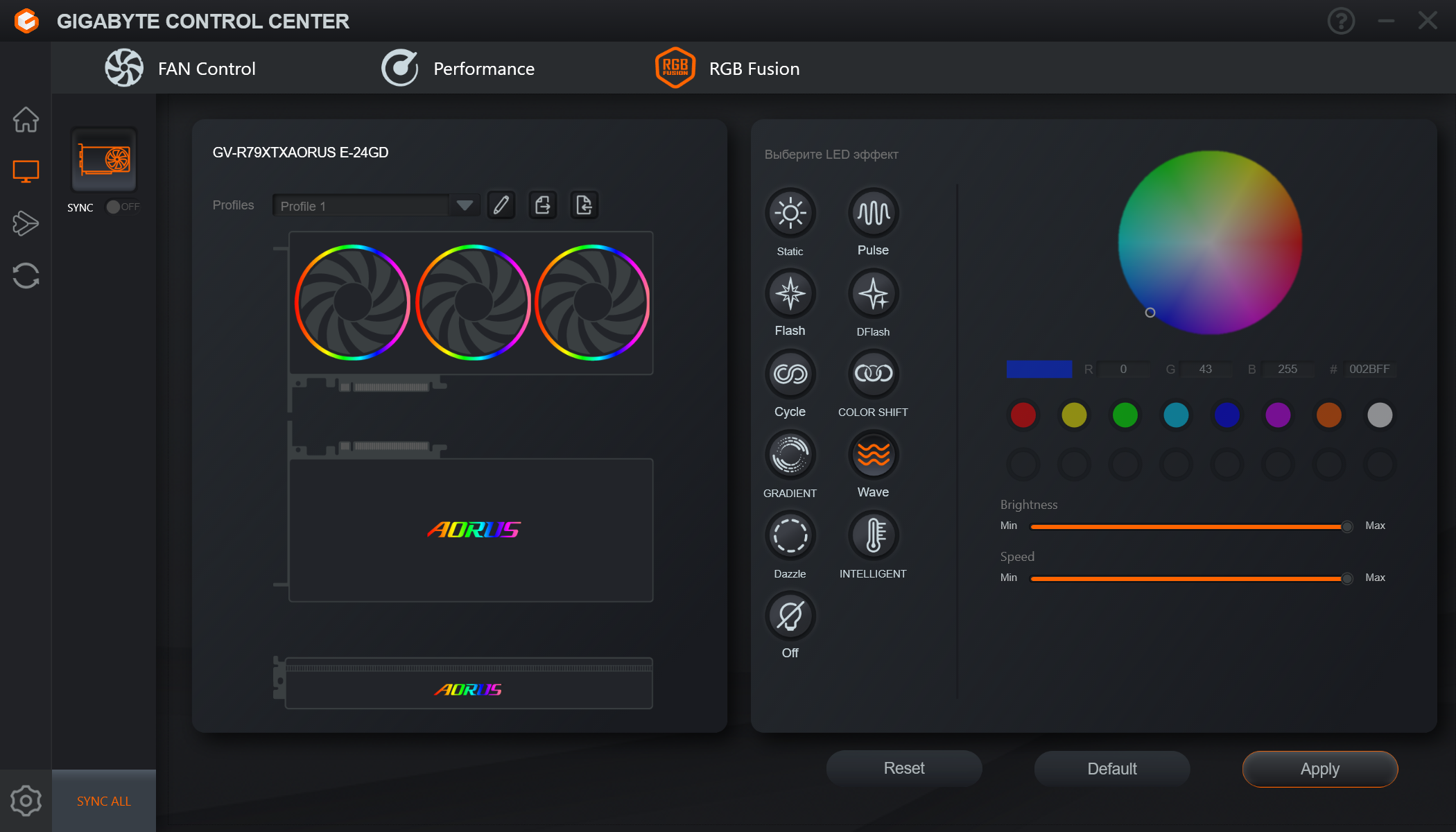Open settings gear in sidebar
1456x832 pixels.
pyautogui.click(x=26, y=801)
